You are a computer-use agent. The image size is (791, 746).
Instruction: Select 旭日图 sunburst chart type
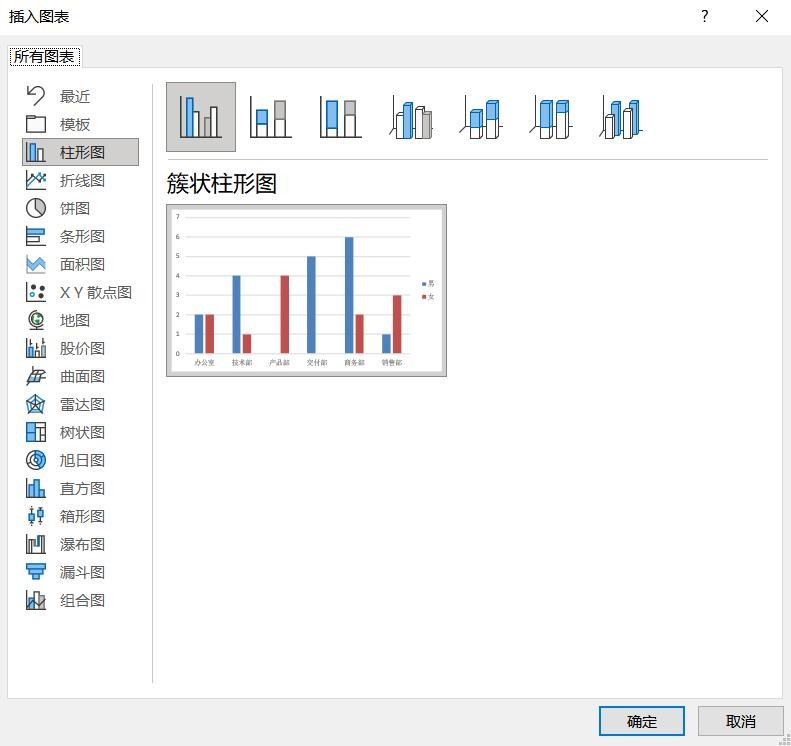[x=82, y=460]
